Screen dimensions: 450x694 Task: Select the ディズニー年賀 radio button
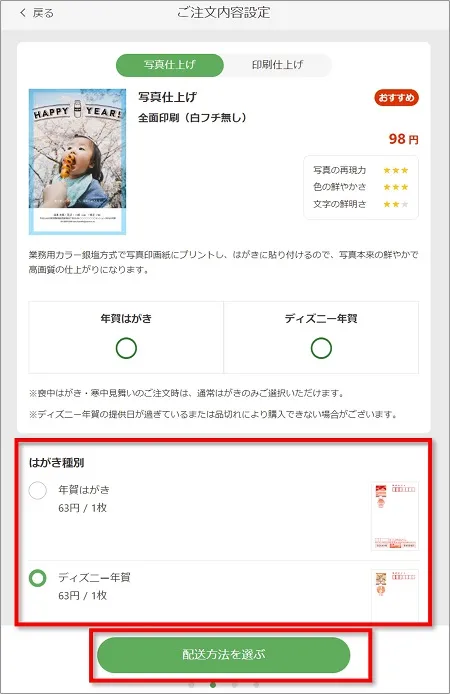coord(38,578)
